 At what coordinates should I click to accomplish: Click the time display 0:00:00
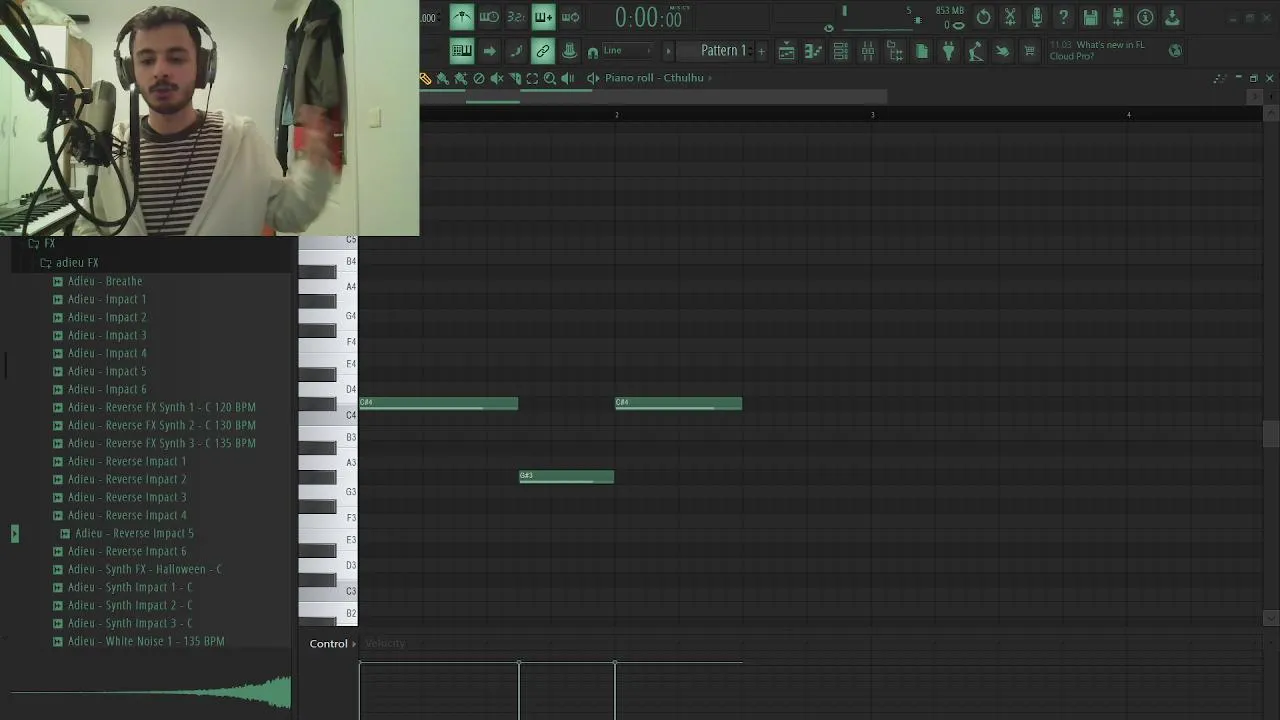coord(648,17)
